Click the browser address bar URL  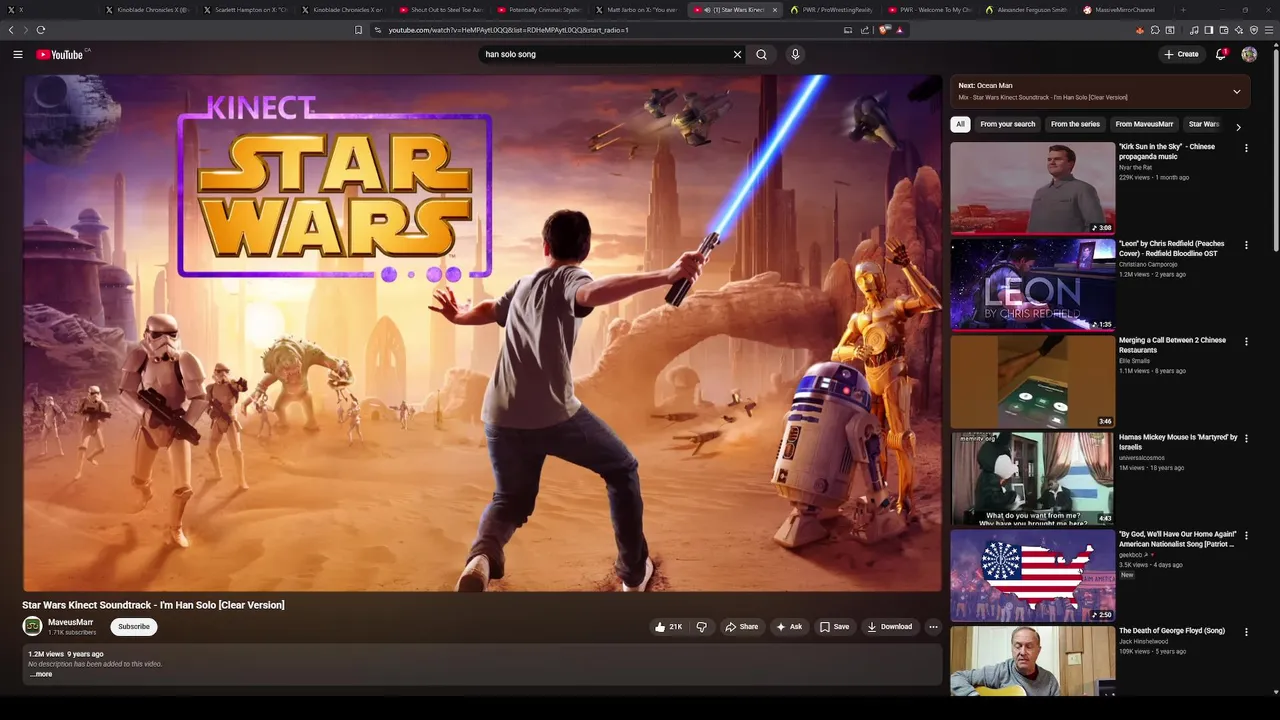click(x=508, y=30)
